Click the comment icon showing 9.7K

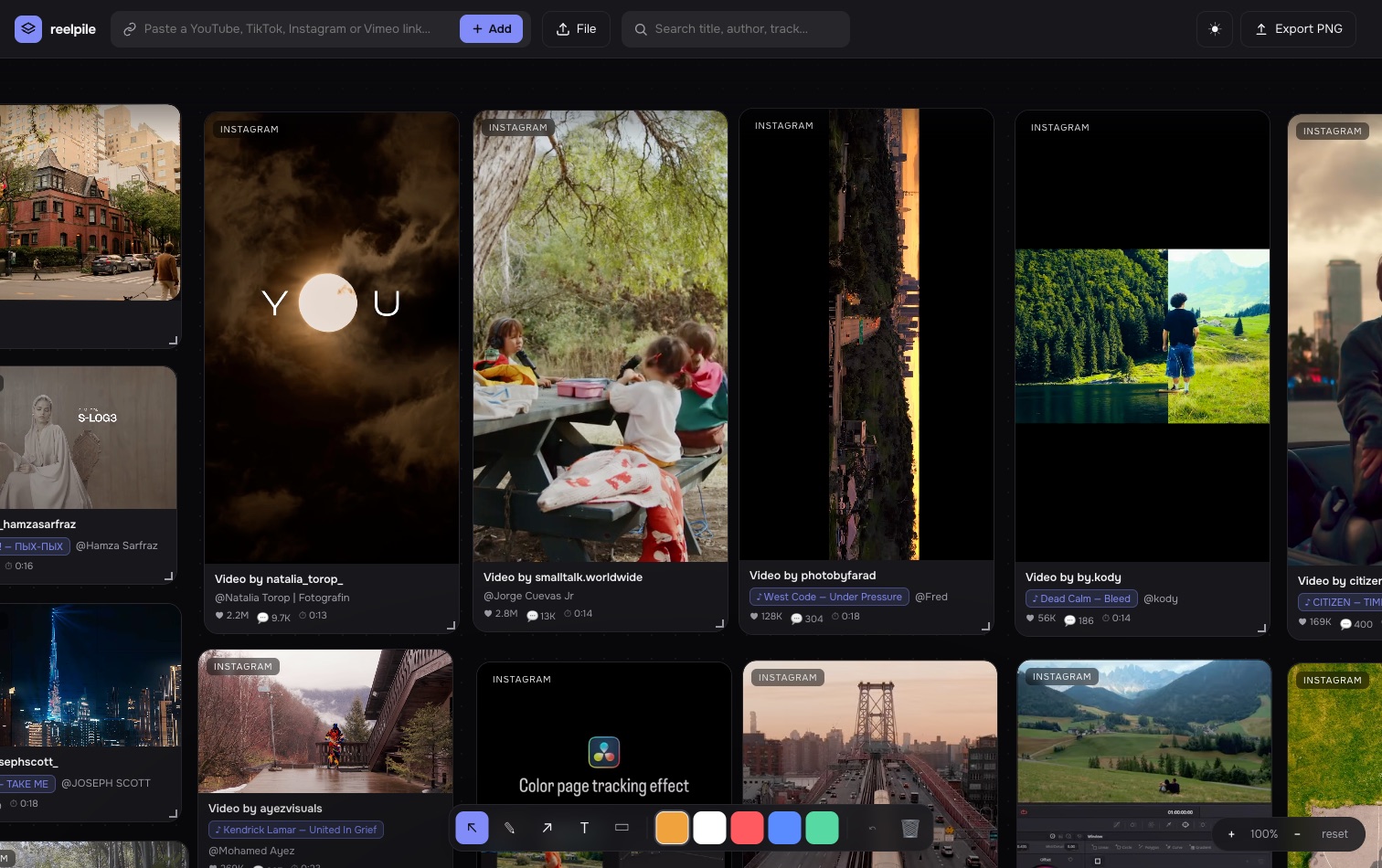(x=262, y=618)
